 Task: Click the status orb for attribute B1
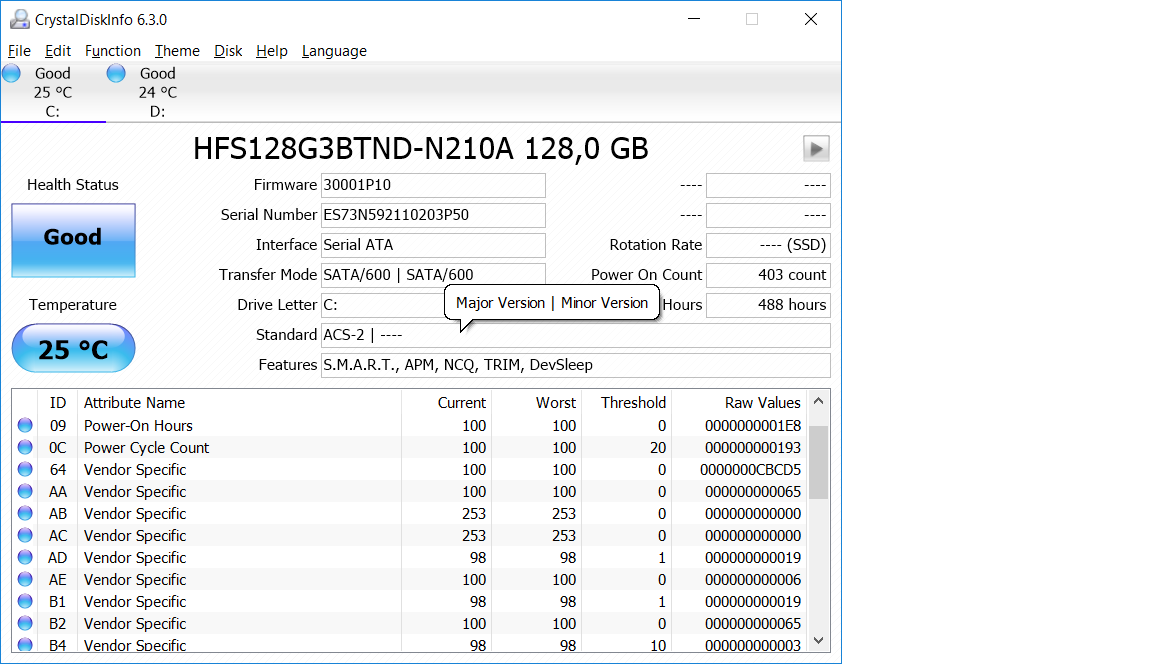pyautogui.click(x=25, y=602)
